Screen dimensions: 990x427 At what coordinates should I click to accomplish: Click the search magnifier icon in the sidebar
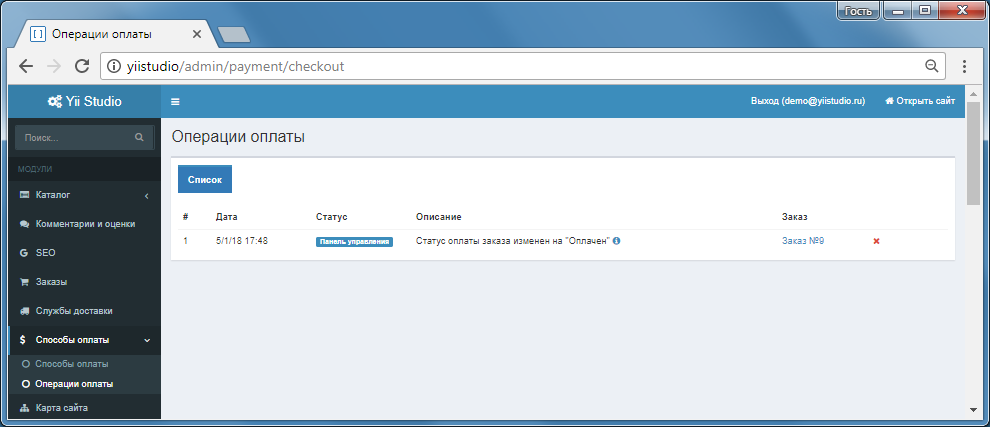(x=140, y=137)
